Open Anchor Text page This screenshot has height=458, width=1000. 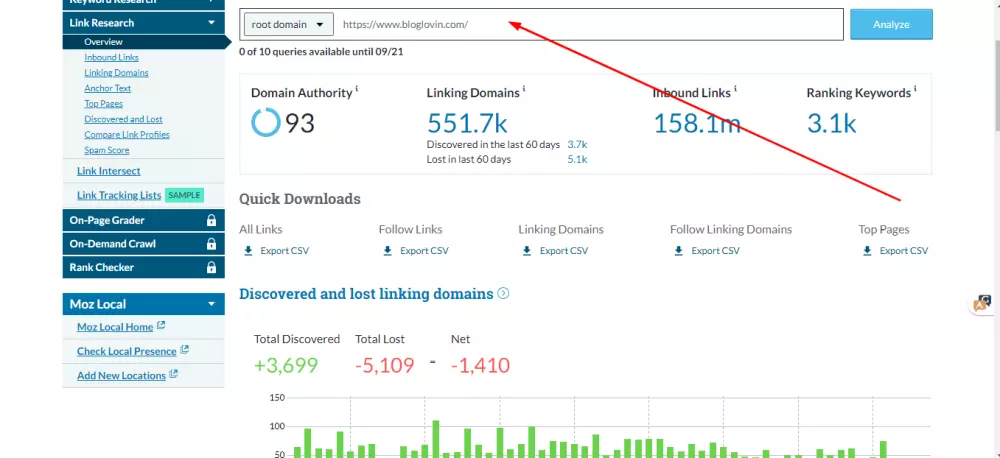point(107,88)
